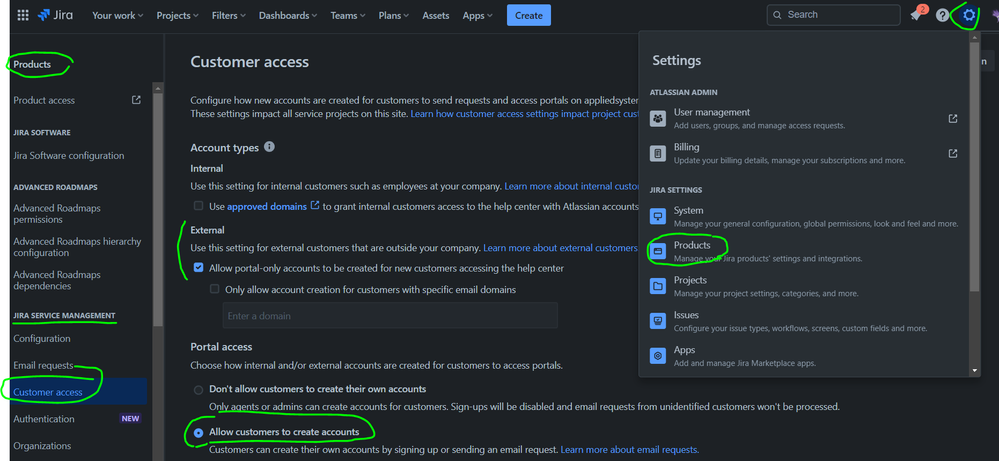Screen dimensions: 999x461
Task: Open Advanced Roadmaps dependencies
Action: (x=57, y=280)
